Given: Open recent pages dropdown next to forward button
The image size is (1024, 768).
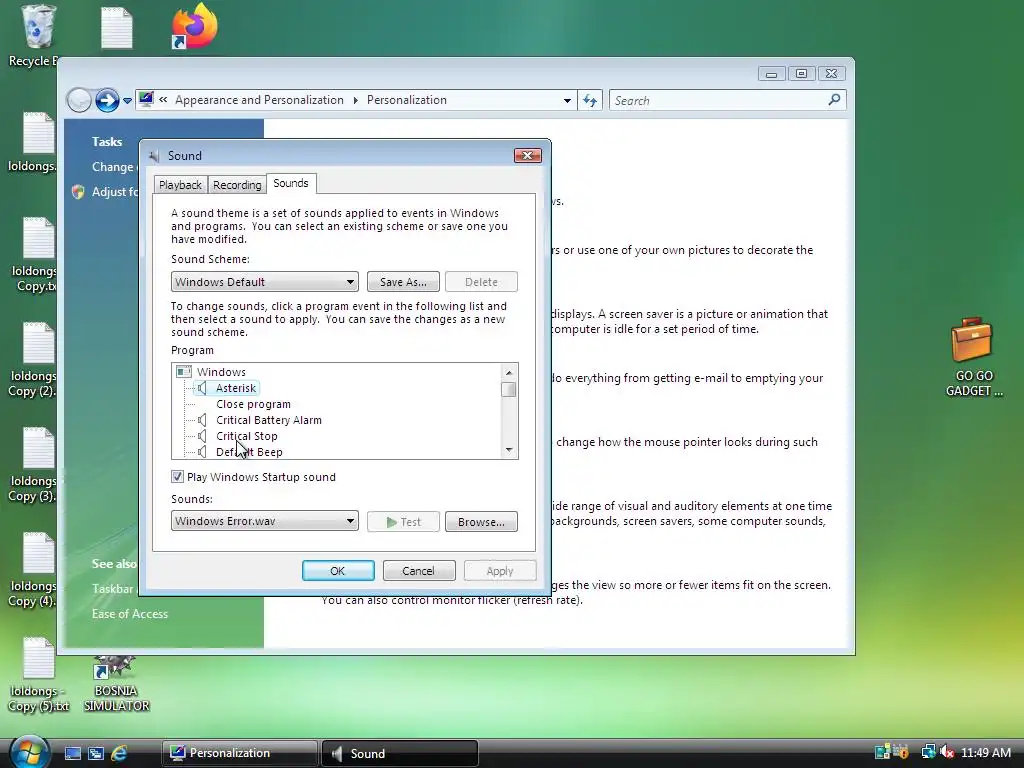Looking at the screenshot, I should click(x=127, y=101).
